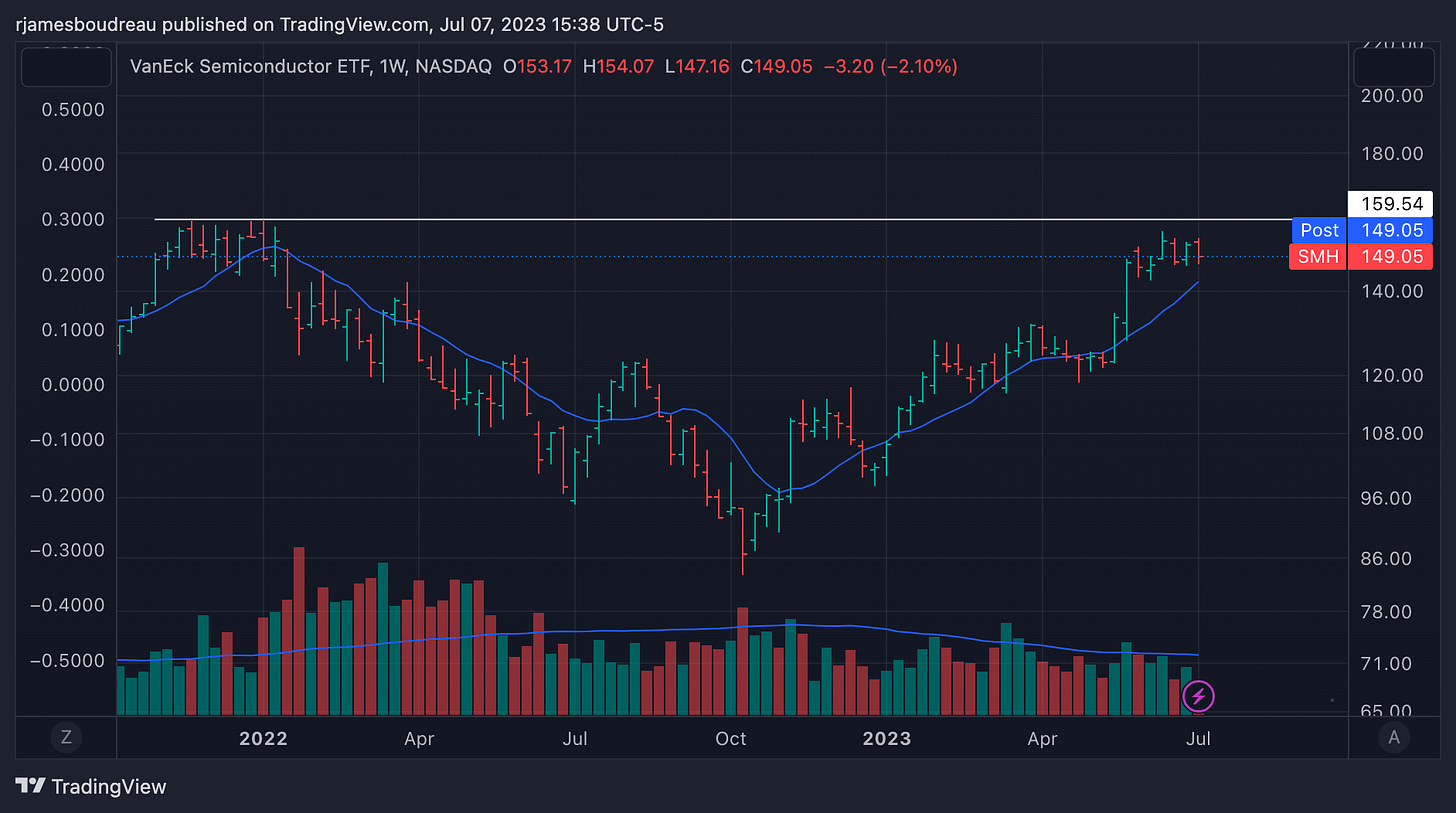This screenshot has width=1456, height=813.
Task: Click the Z timezone button
Action: [x=66, y=738]
